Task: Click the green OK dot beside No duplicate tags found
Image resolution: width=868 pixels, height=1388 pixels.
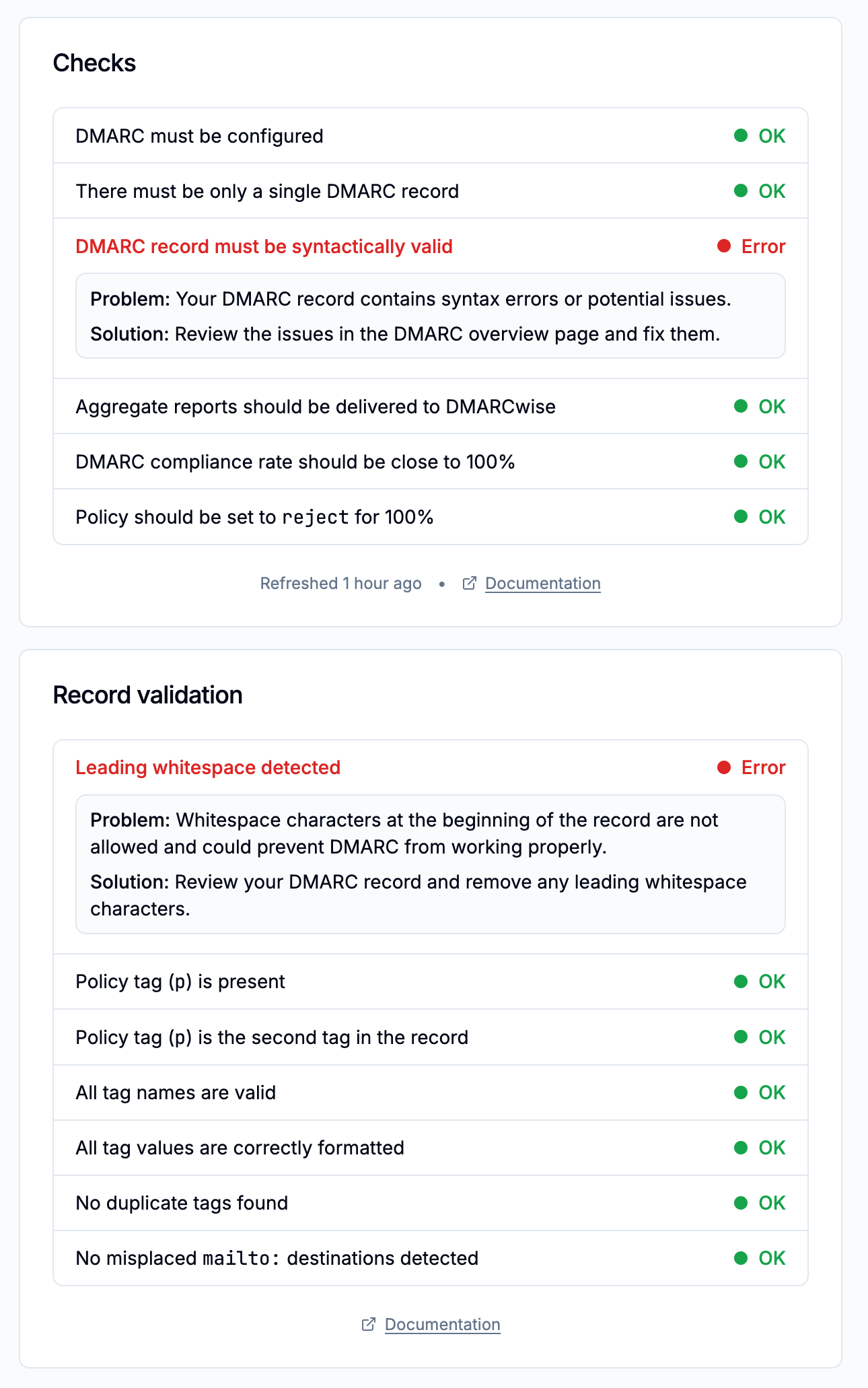Action: pos(740,1202)
